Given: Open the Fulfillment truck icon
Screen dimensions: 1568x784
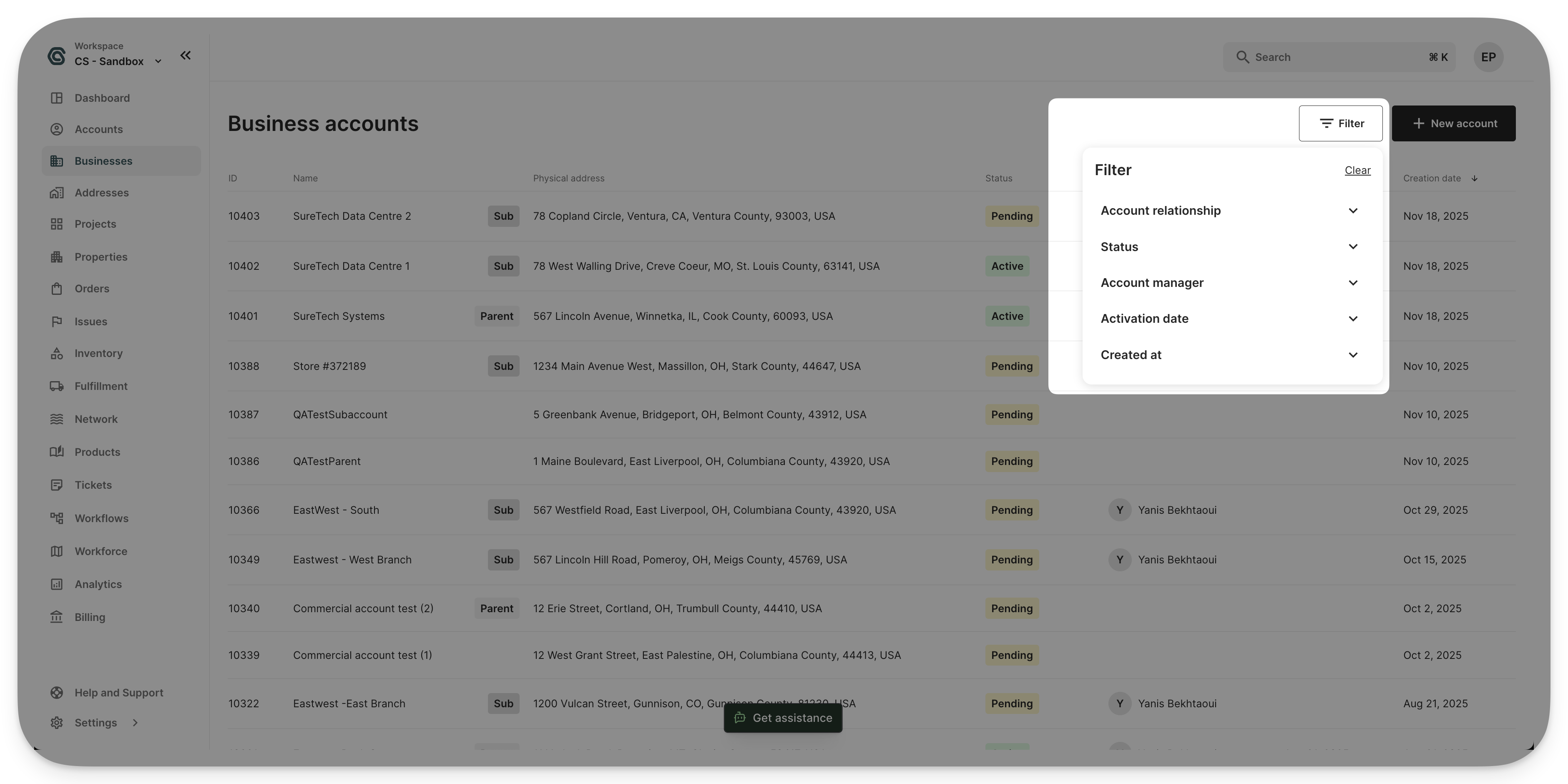Looking at the screenshot, I should (x=57, y=386).
